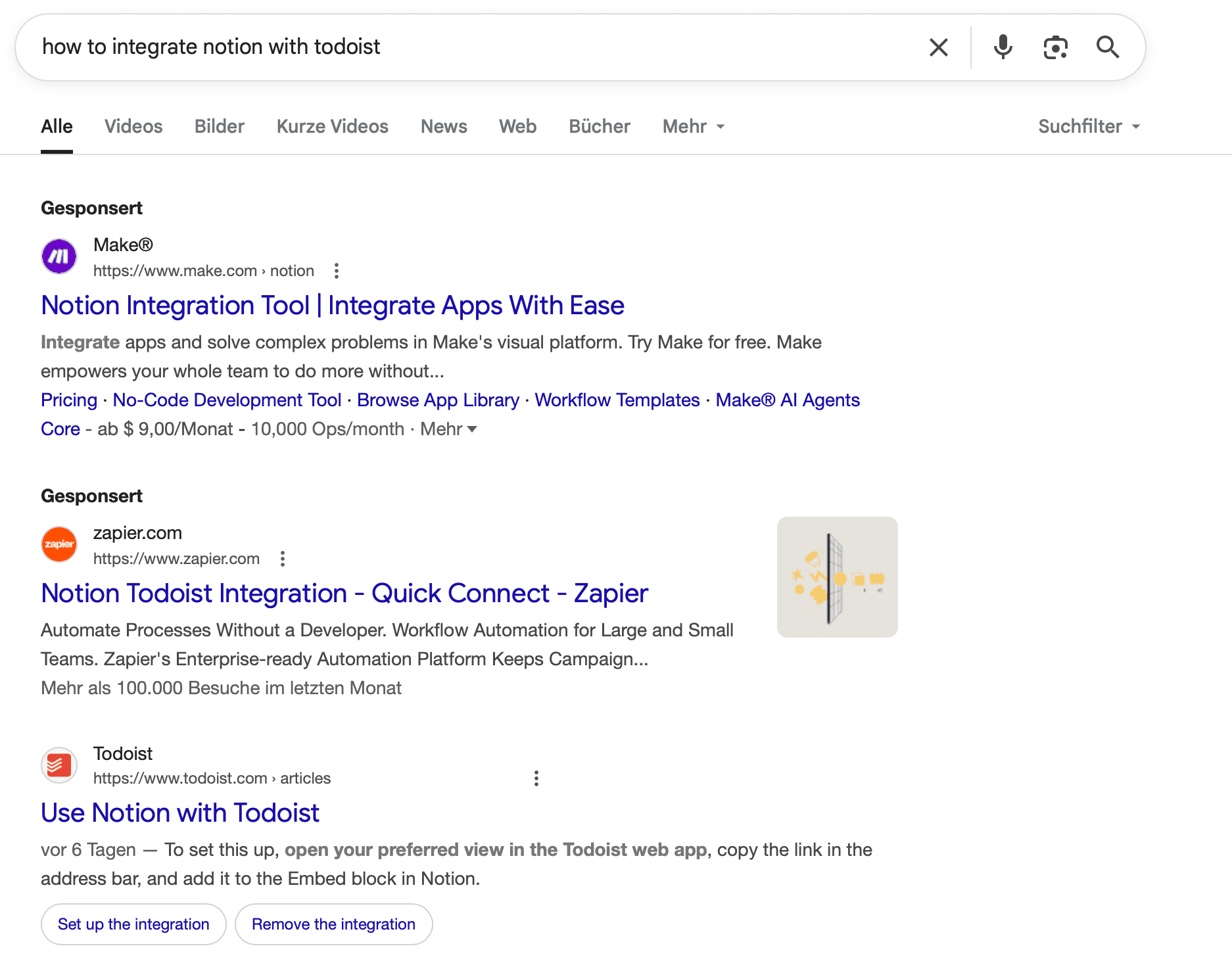Screen dimensions: 1232x969
Task: Clear the search query with the X icon
Action: (938, 47)
